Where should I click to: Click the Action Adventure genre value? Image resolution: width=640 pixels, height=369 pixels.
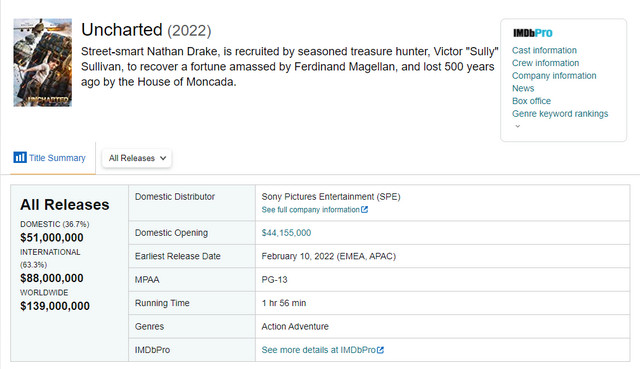point(295,327)
